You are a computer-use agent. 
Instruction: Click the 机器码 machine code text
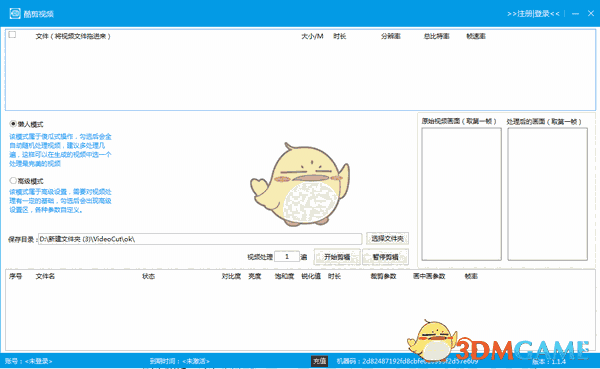coord(408,361)
